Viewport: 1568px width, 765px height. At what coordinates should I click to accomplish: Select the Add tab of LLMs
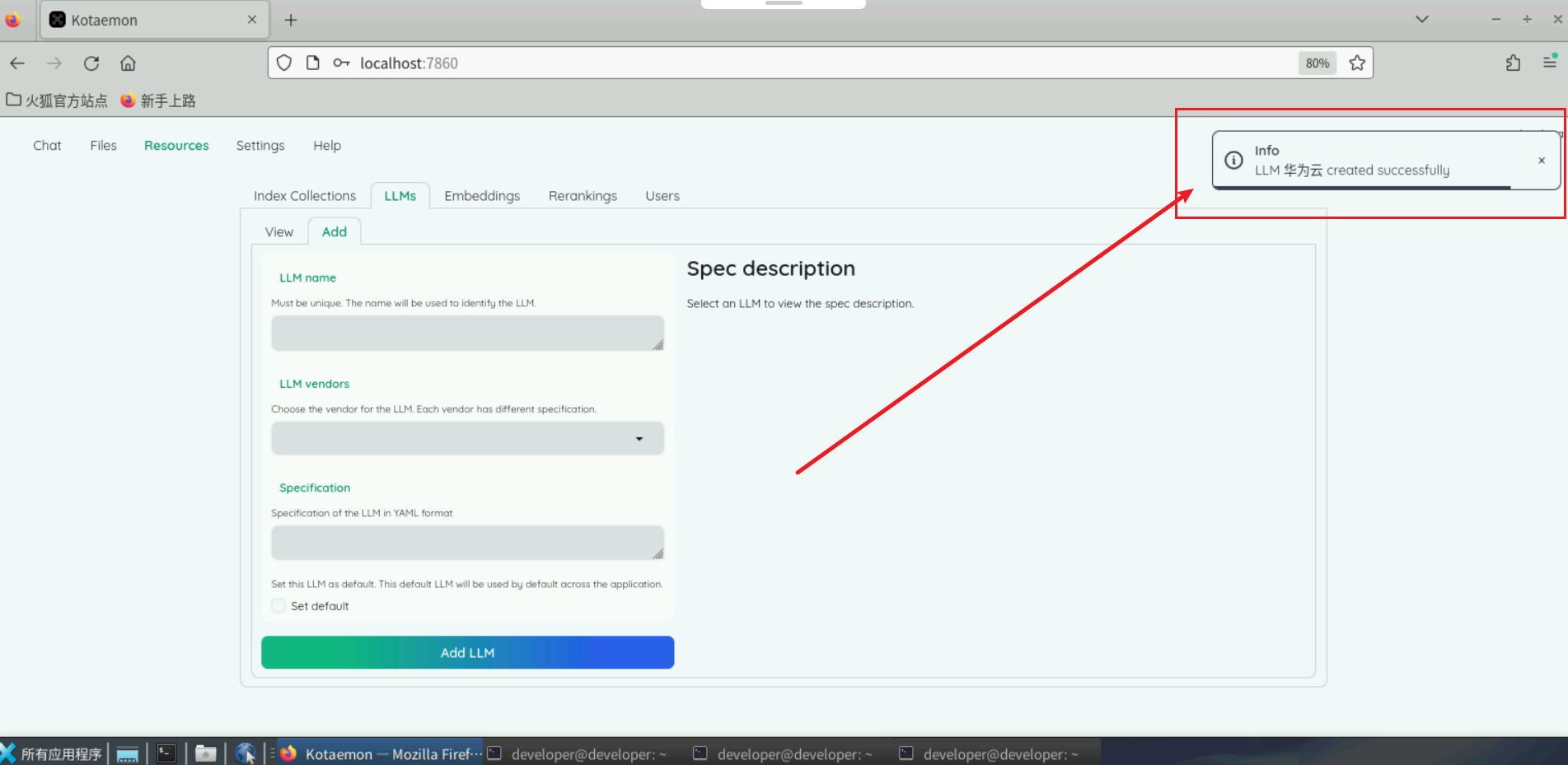tap(335, 232)
